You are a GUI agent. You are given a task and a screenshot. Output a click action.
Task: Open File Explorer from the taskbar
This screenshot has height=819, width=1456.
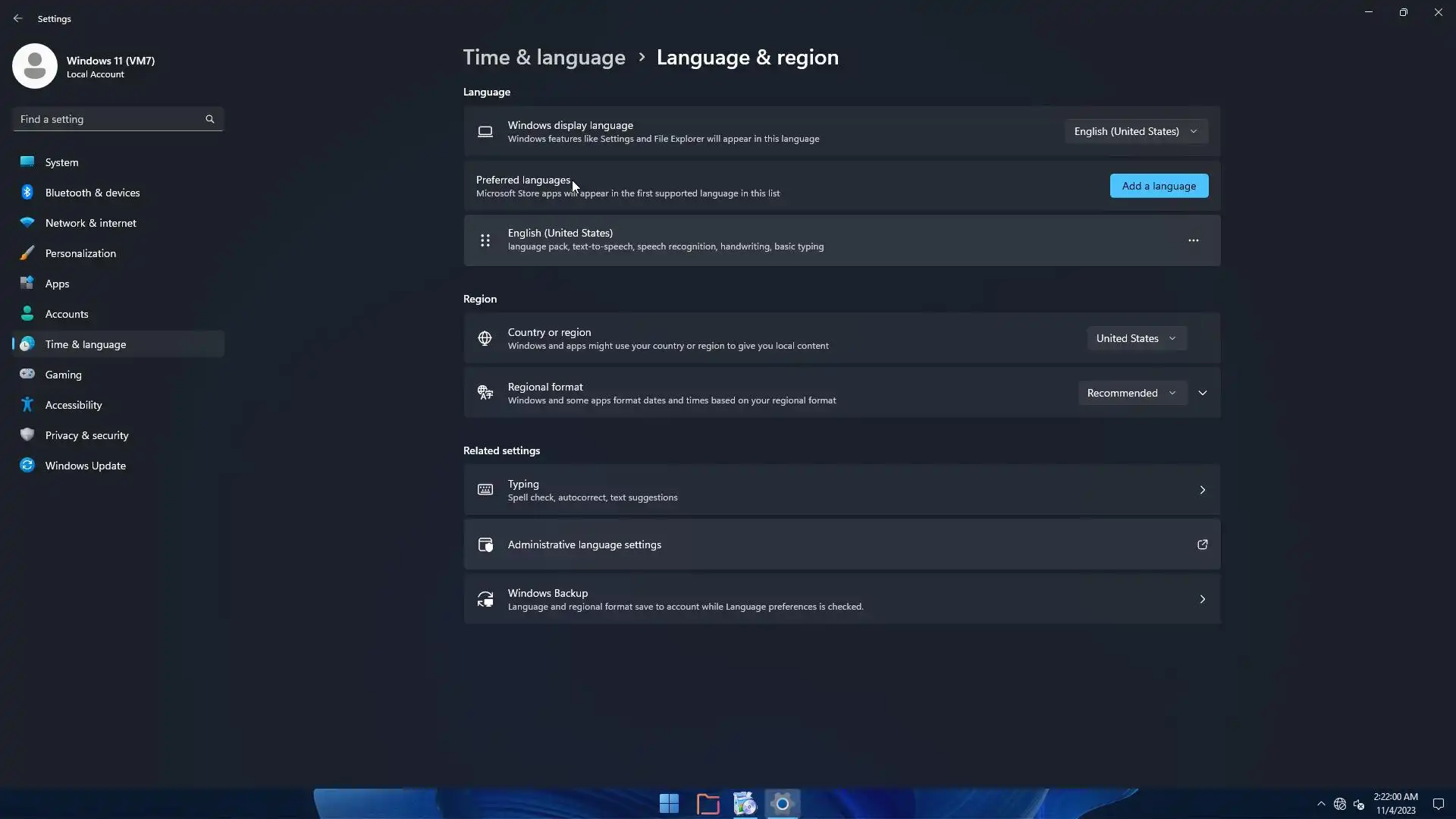pos(708,803)
